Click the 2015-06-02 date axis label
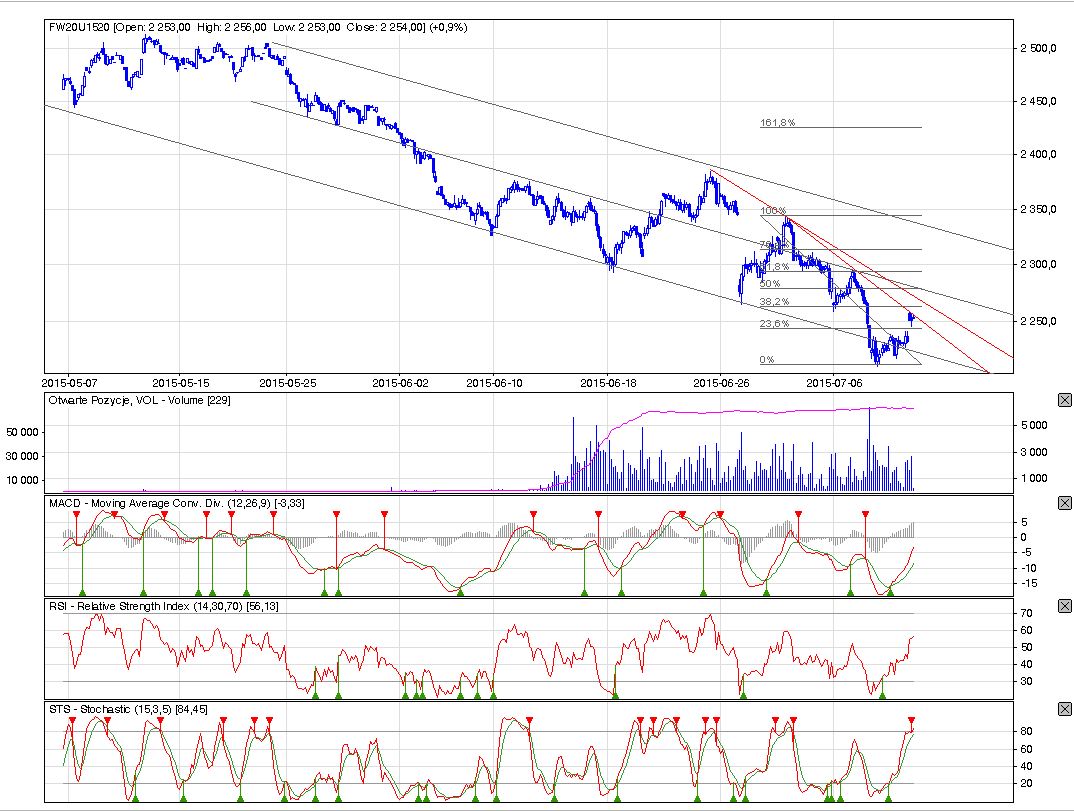This screenshot has height=811, width=1074. click(x=400, y=383)
